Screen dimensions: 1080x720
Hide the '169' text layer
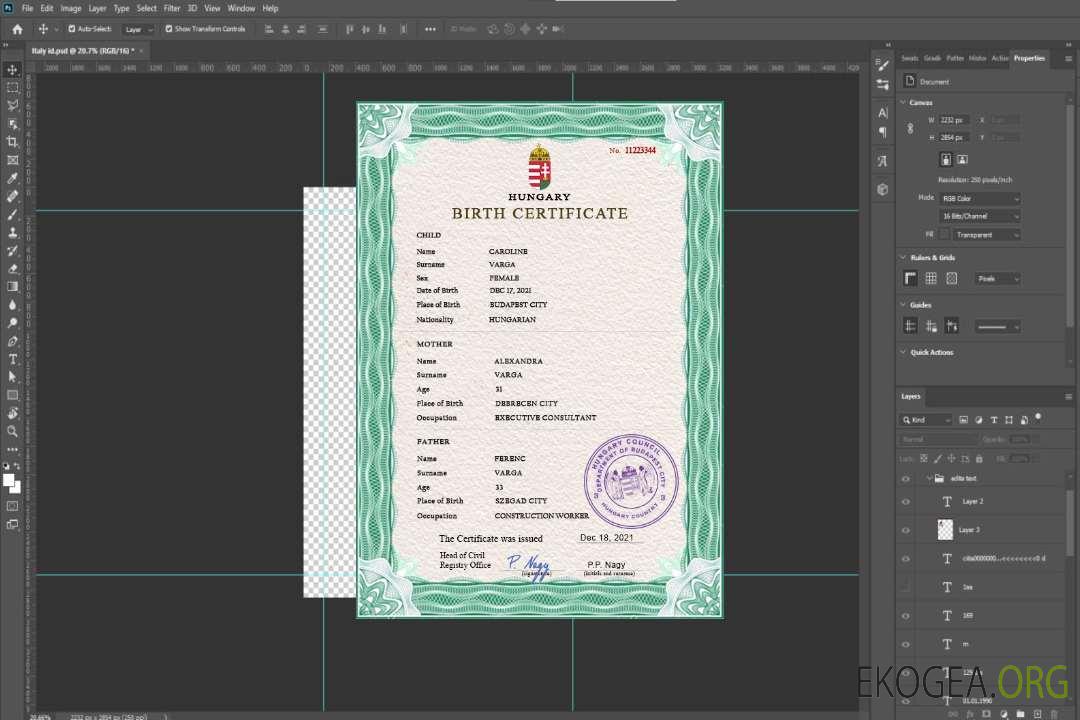point(906,616)
